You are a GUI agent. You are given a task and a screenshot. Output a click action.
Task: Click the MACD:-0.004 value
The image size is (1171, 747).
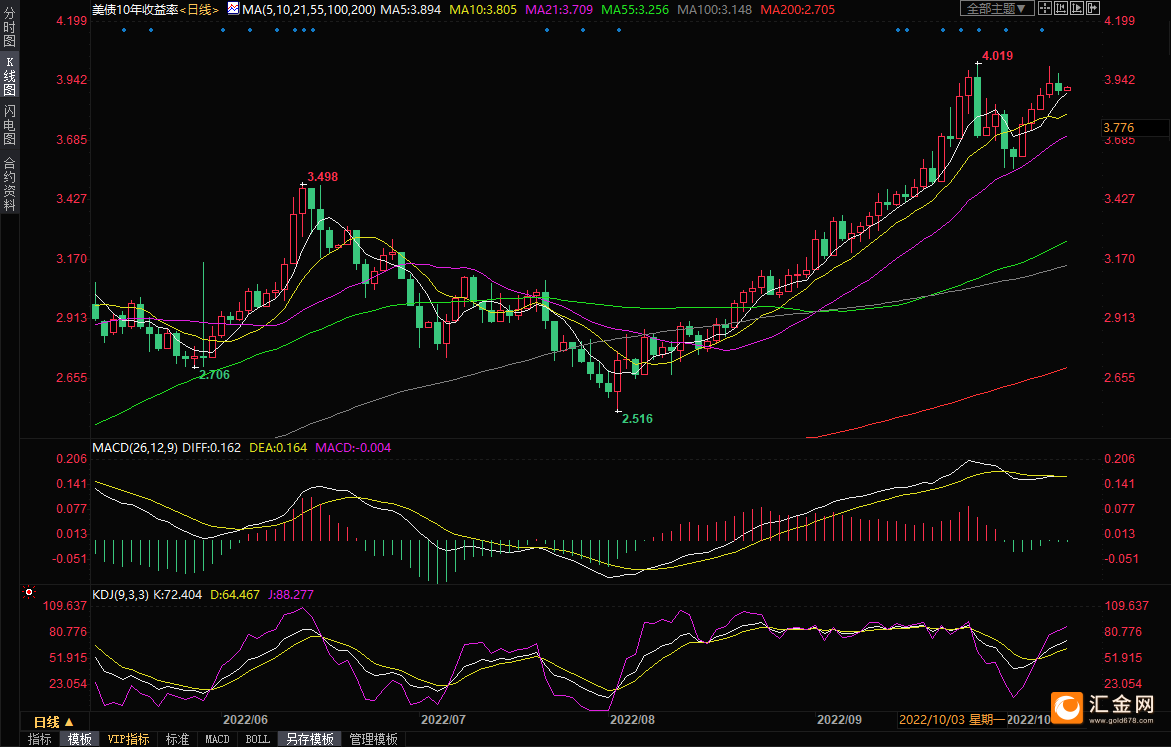coord(352,447)
